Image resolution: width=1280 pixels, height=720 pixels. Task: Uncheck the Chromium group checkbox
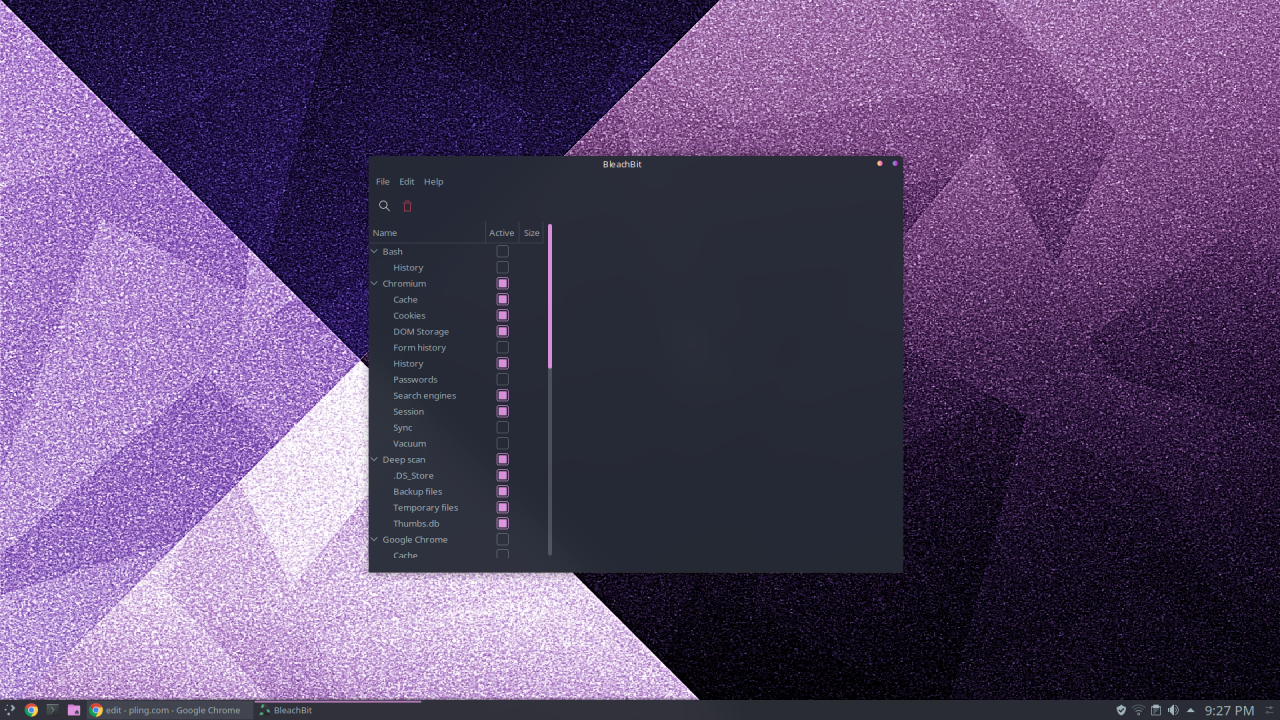click(502, 283)
